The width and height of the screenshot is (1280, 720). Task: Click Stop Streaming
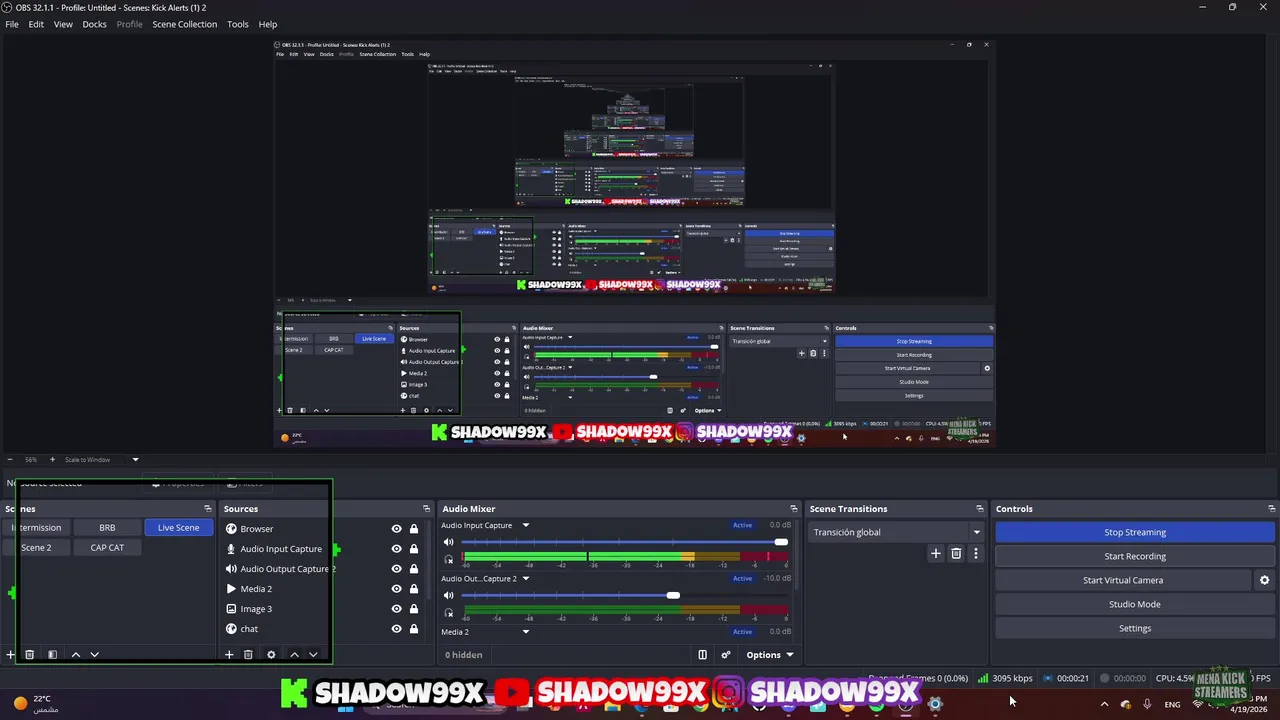[1135, 532]
